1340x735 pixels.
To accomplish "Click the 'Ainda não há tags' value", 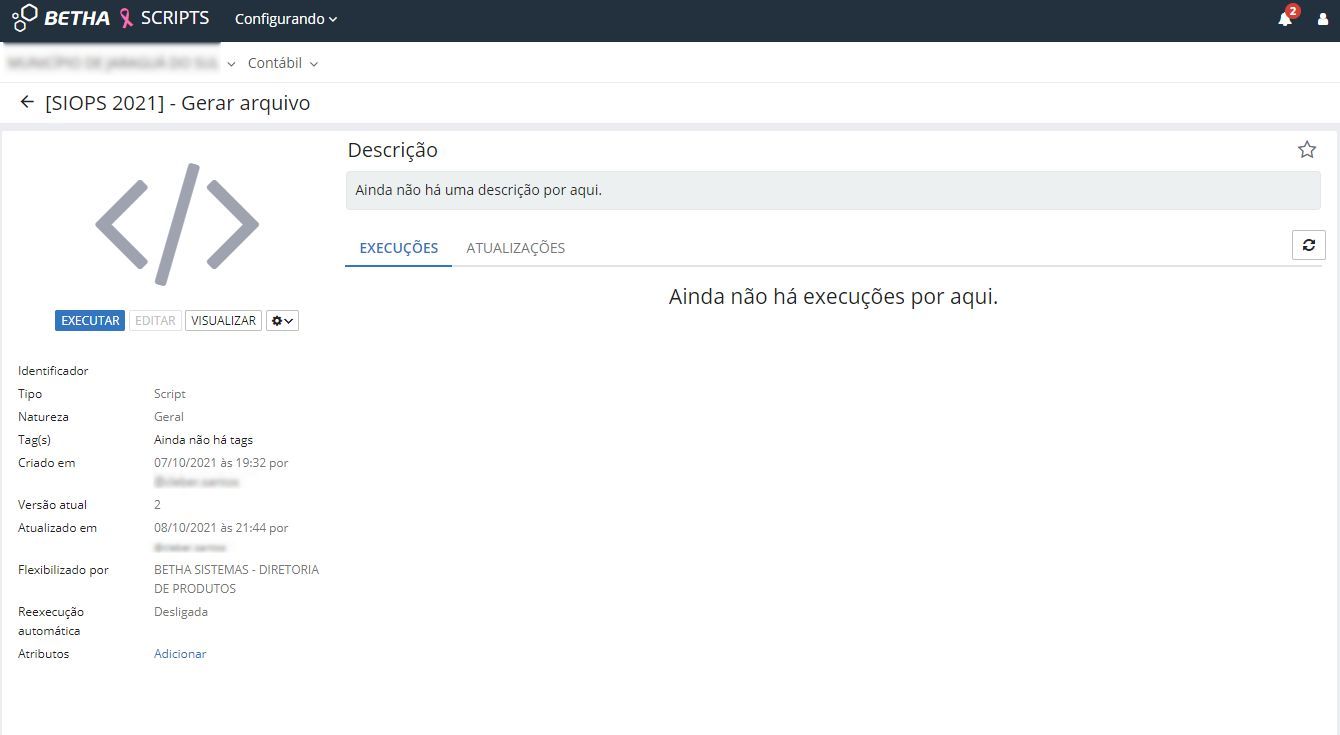I will coord(203,440).
